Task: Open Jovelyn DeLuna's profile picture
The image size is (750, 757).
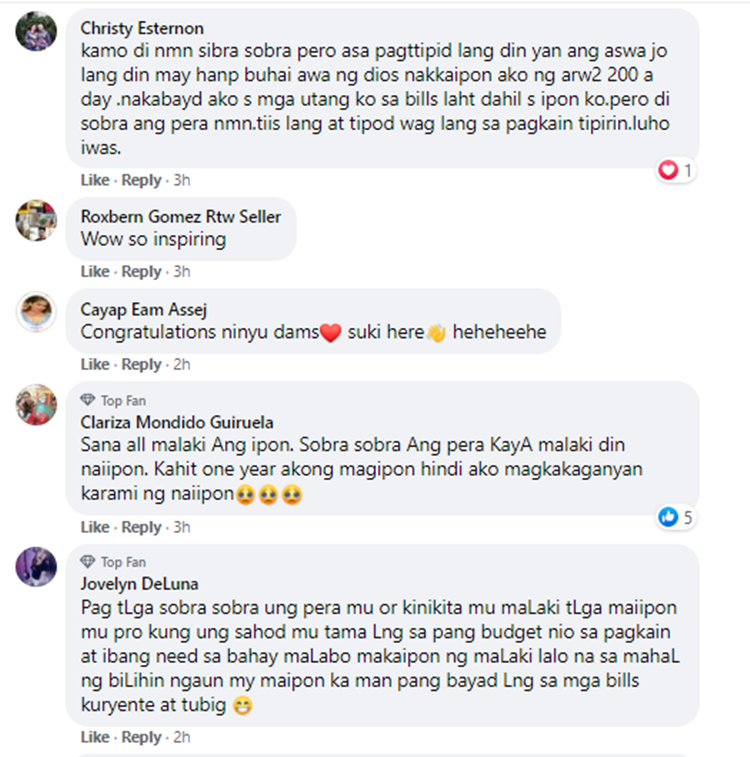Action: point(36,567)
